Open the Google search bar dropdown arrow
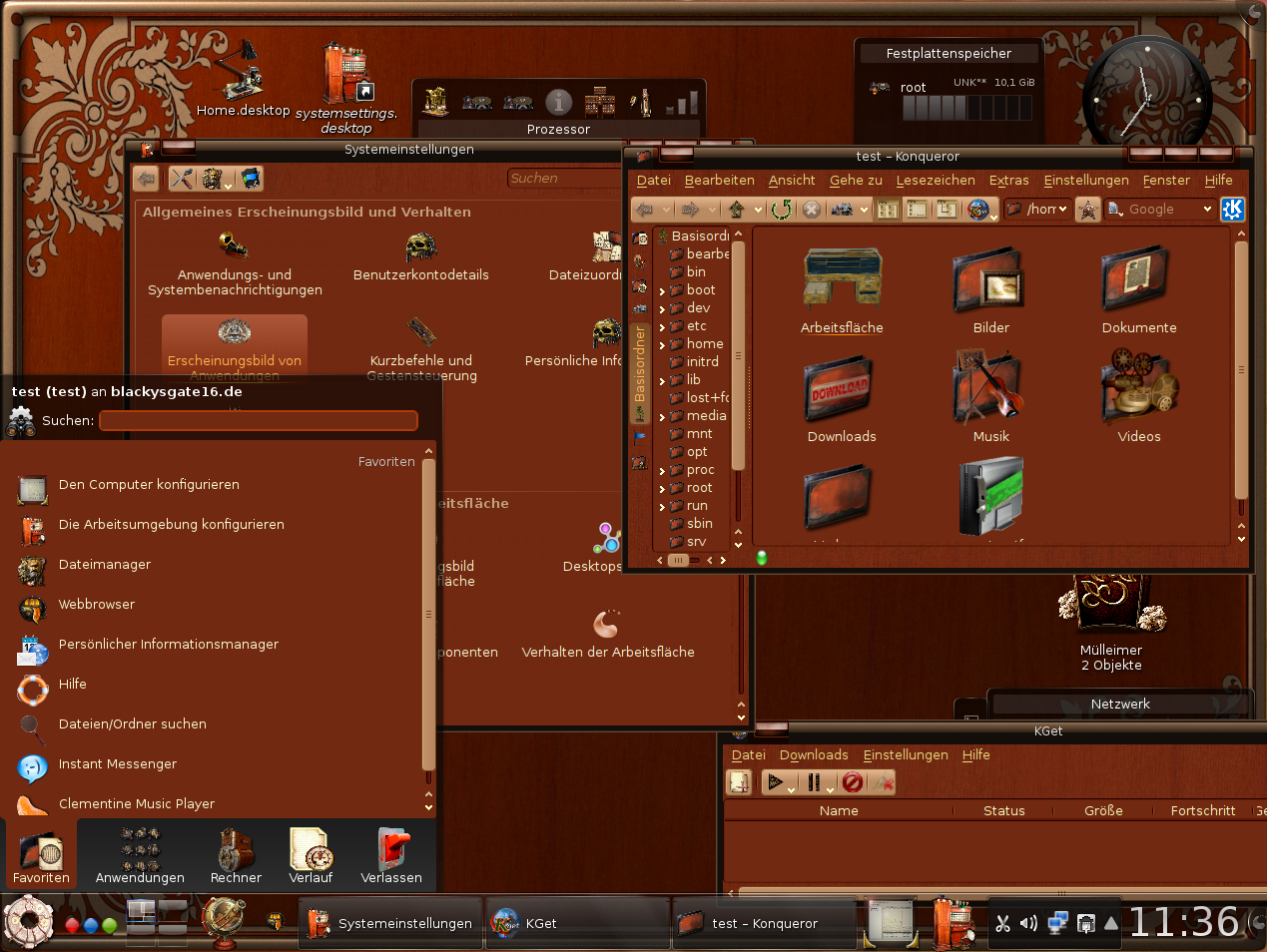 (x=1207, y=209)
